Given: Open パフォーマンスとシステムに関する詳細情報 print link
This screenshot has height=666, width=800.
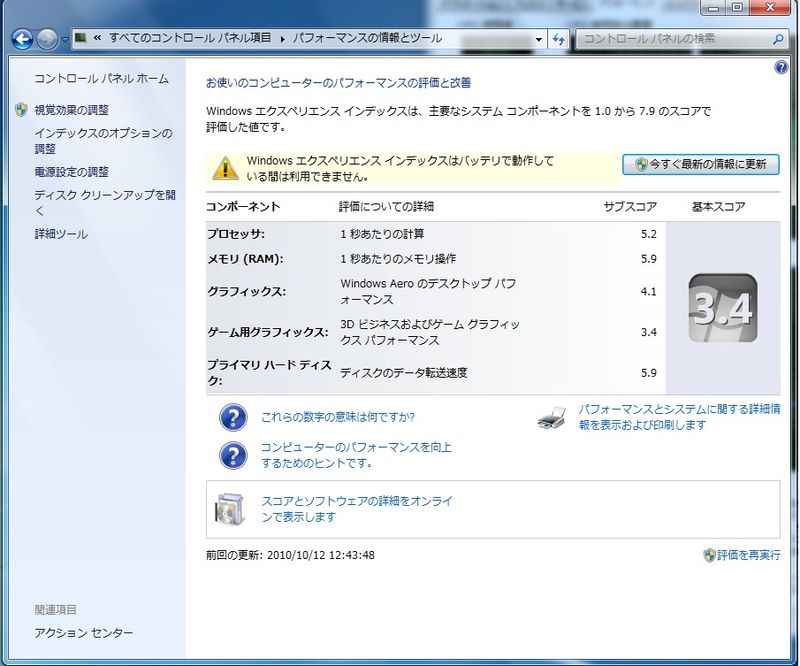Looking at the screenshot, I should 679,417.
